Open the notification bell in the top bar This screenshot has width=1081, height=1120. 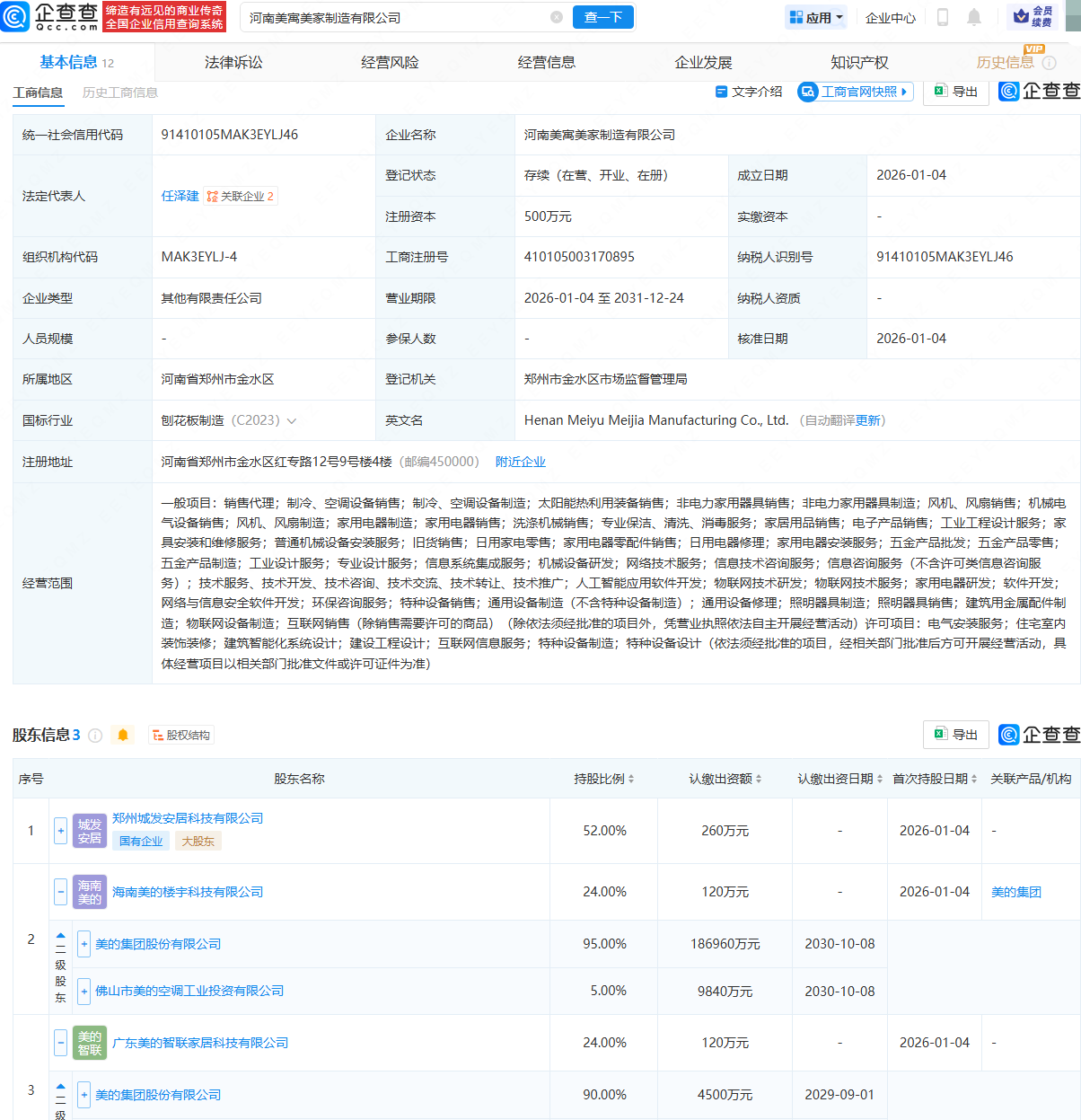[975, 17]
